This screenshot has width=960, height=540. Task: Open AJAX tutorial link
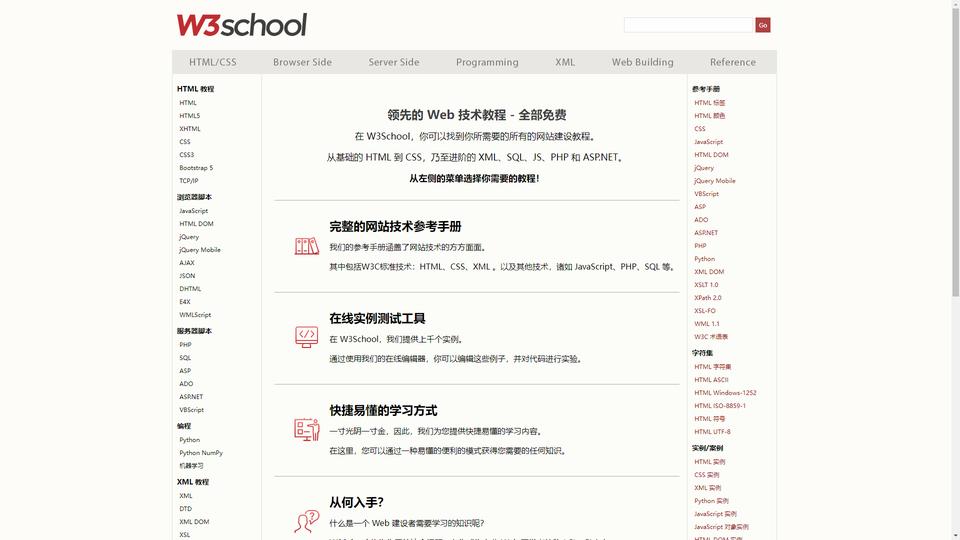(187, 263)
